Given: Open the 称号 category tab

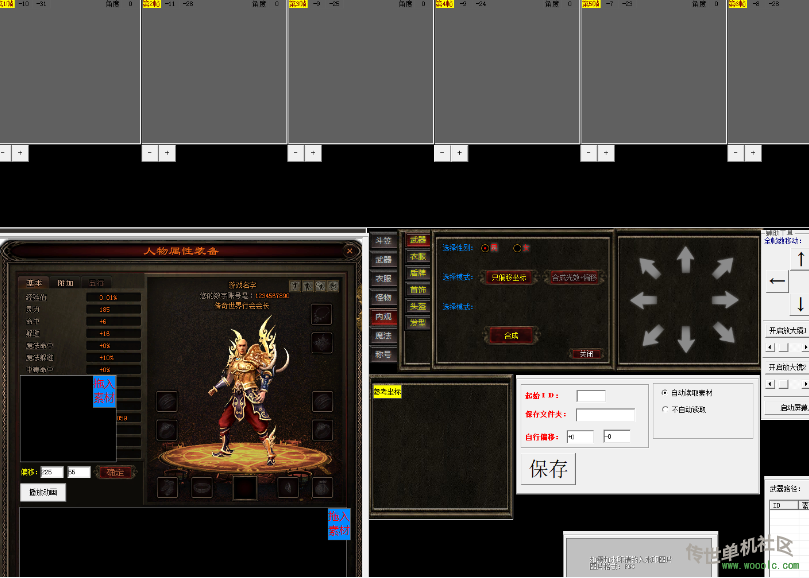Looking at the screenshot, I should [x=383, y=355].
